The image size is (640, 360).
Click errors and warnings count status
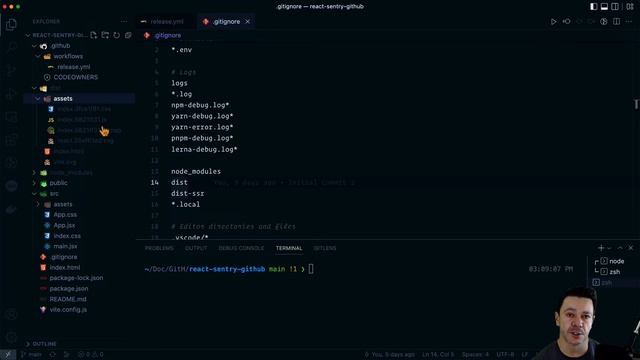click(x=91, y=354)
